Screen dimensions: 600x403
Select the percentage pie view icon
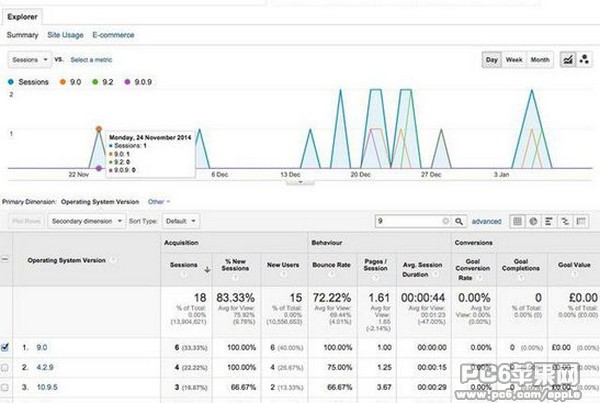tap(533, 220)
